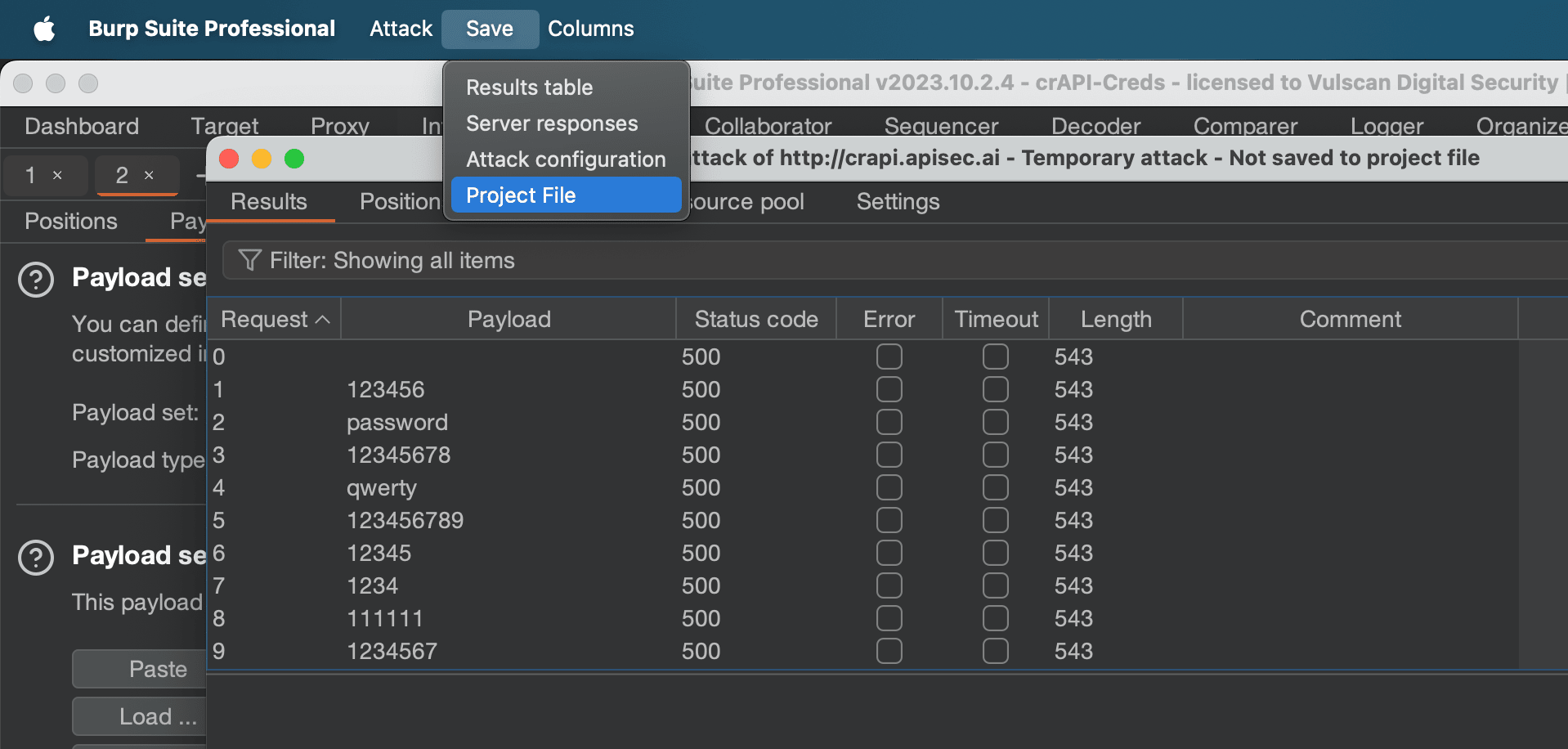Click the Payload settings help icon
Image resolution: width=1568 pixels, height=749 pixels.
36,558
